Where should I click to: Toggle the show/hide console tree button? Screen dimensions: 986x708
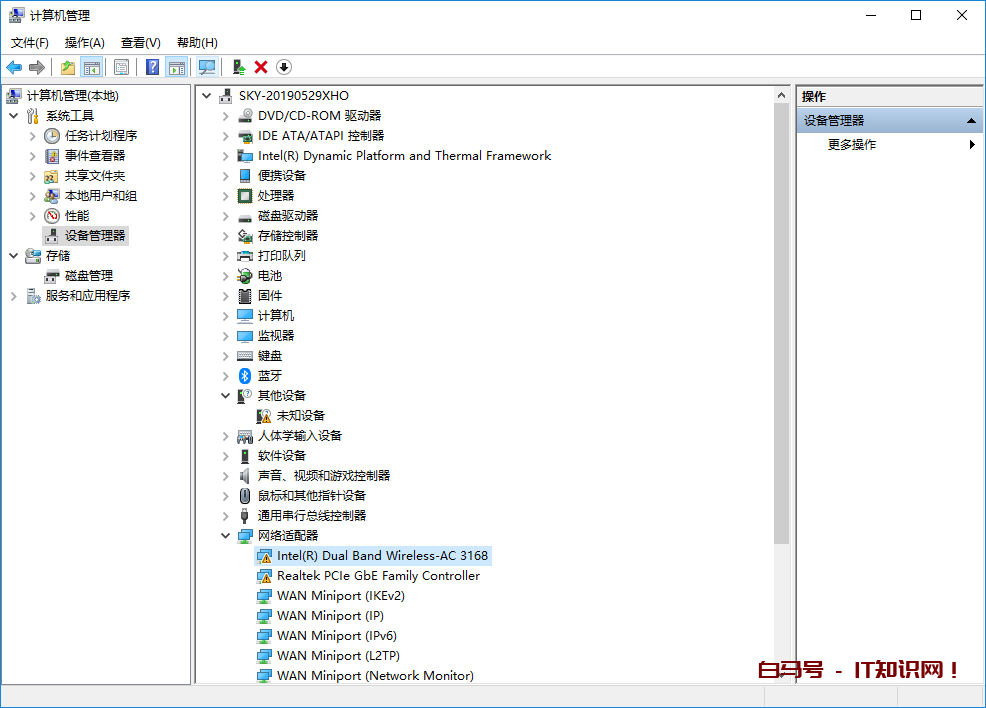pos(92,67)
